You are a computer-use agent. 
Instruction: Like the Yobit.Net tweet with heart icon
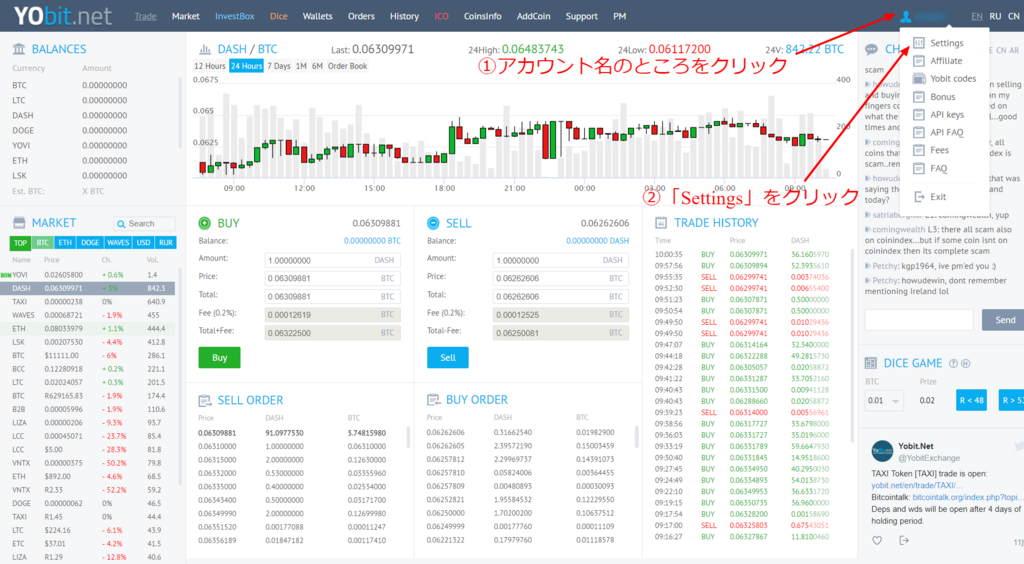coord(877,540)
